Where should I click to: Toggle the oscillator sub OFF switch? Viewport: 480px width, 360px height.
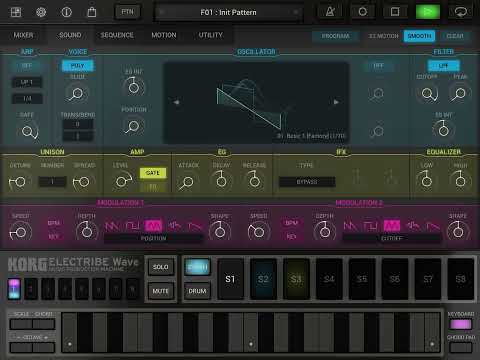point(378,66)
